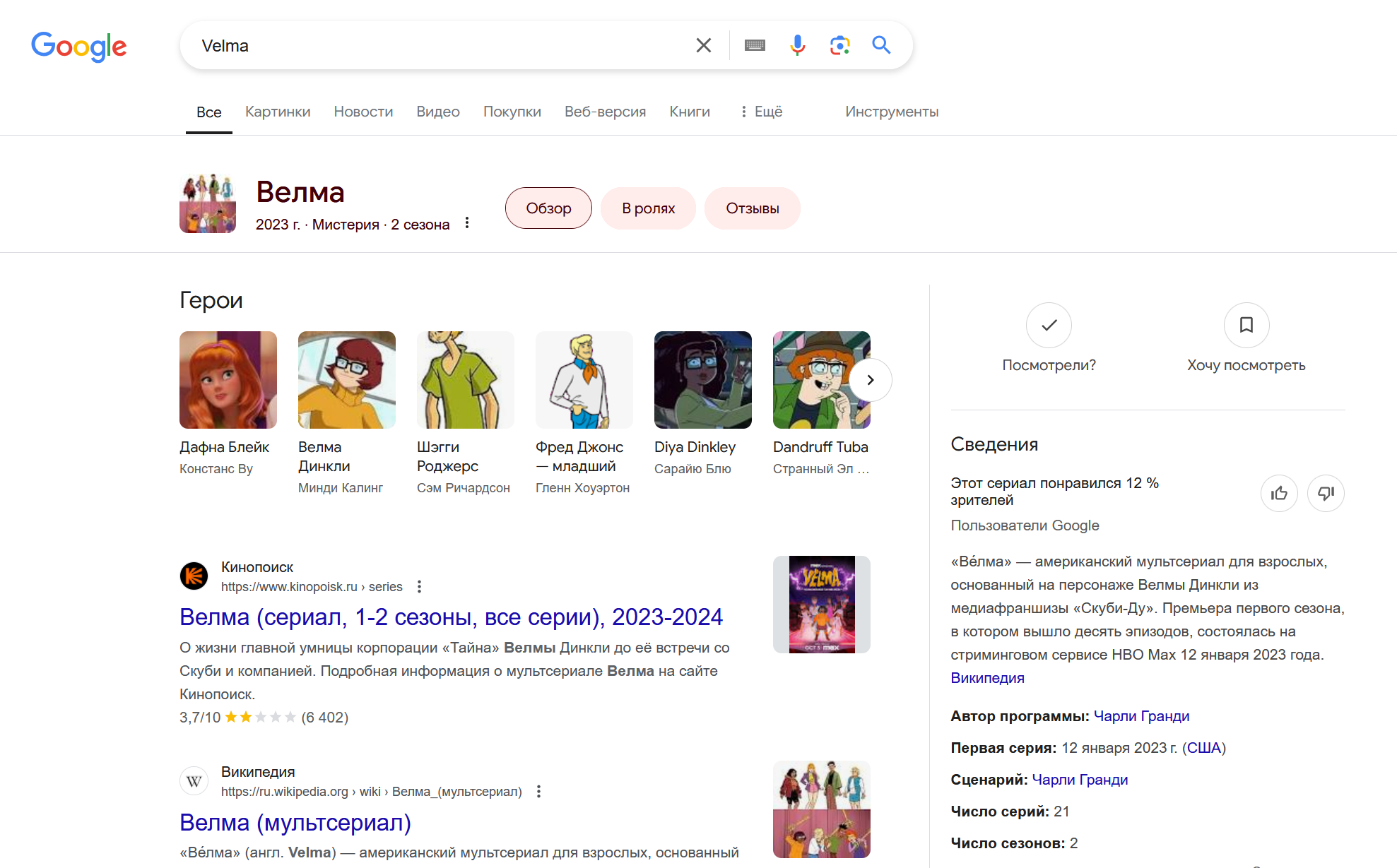Click the Дафна Блейк name text
Image resolution: width=1397 pixels, height=868 pixels.
(224, 447)
